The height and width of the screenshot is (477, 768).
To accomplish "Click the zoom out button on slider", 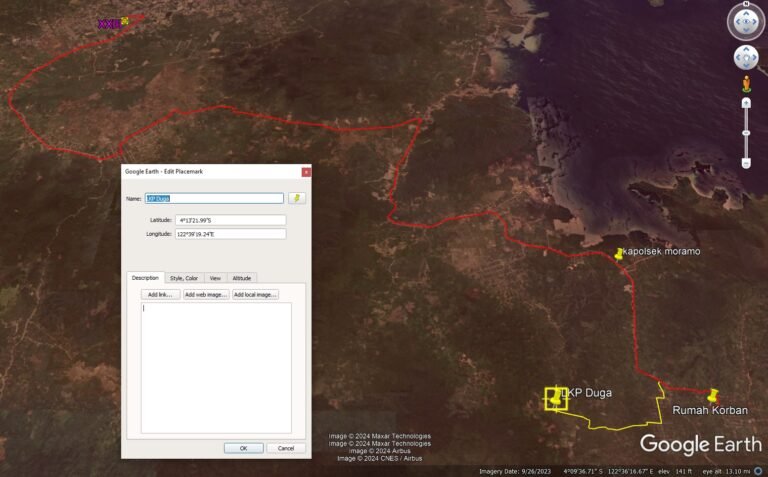I will point(746,163).
